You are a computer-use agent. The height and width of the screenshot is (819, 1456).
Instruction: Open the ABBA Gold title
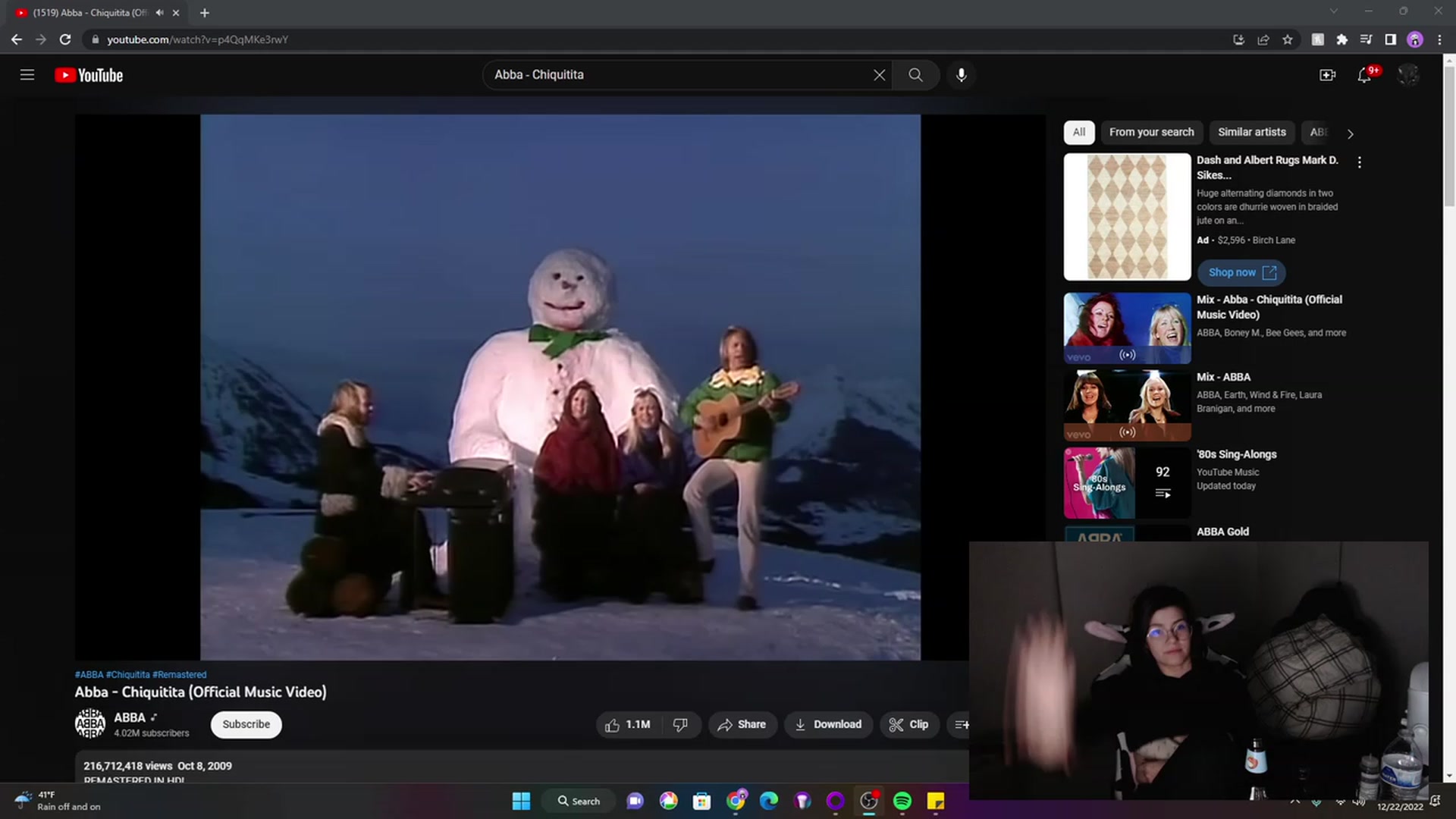[x=1222, y=532]
